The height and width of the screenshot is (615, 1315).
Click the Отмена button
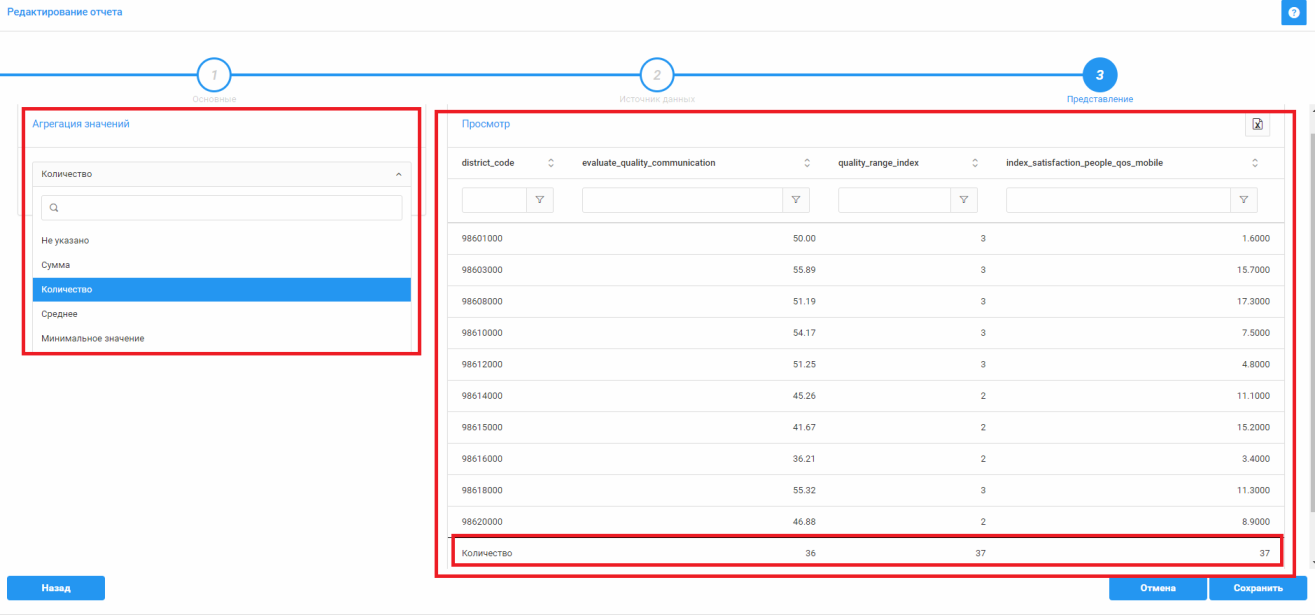[x=1158, y=588]
